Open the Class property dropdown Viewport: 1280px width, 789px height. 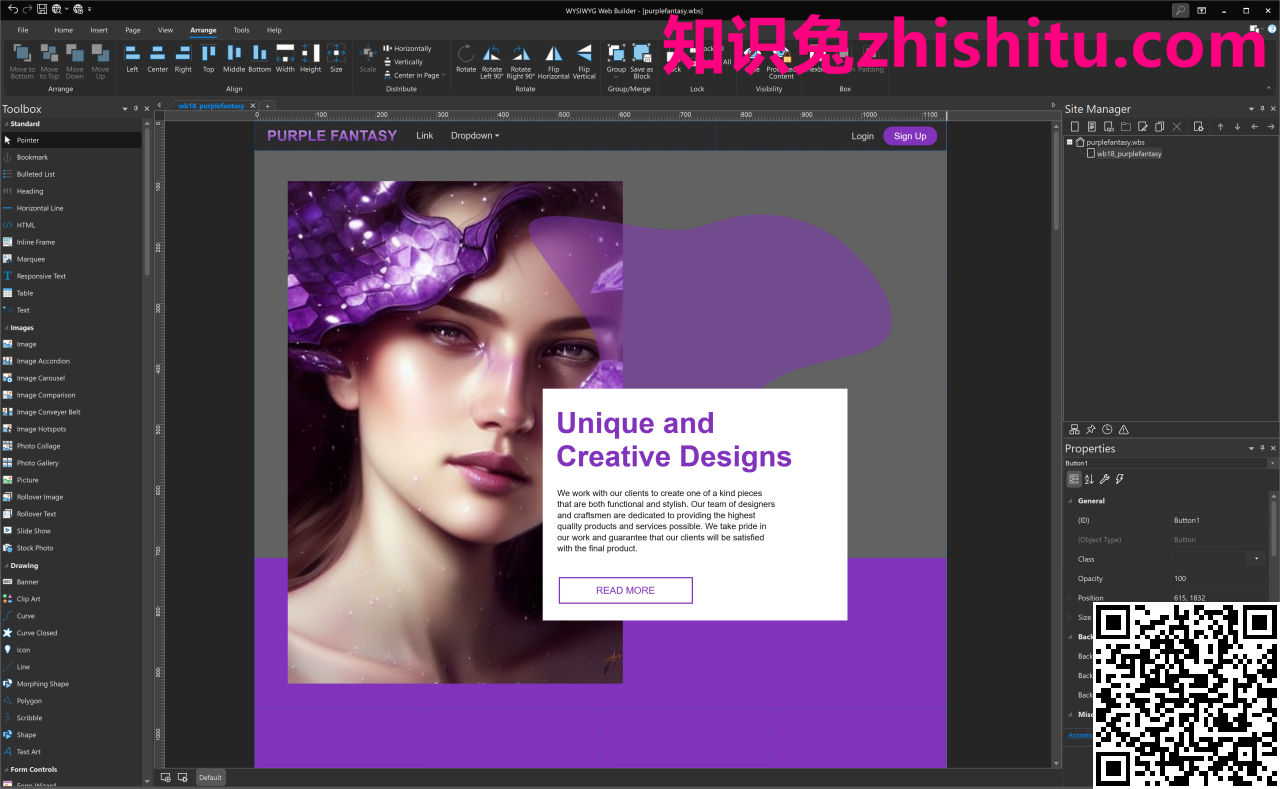[x=1256, y=559]
